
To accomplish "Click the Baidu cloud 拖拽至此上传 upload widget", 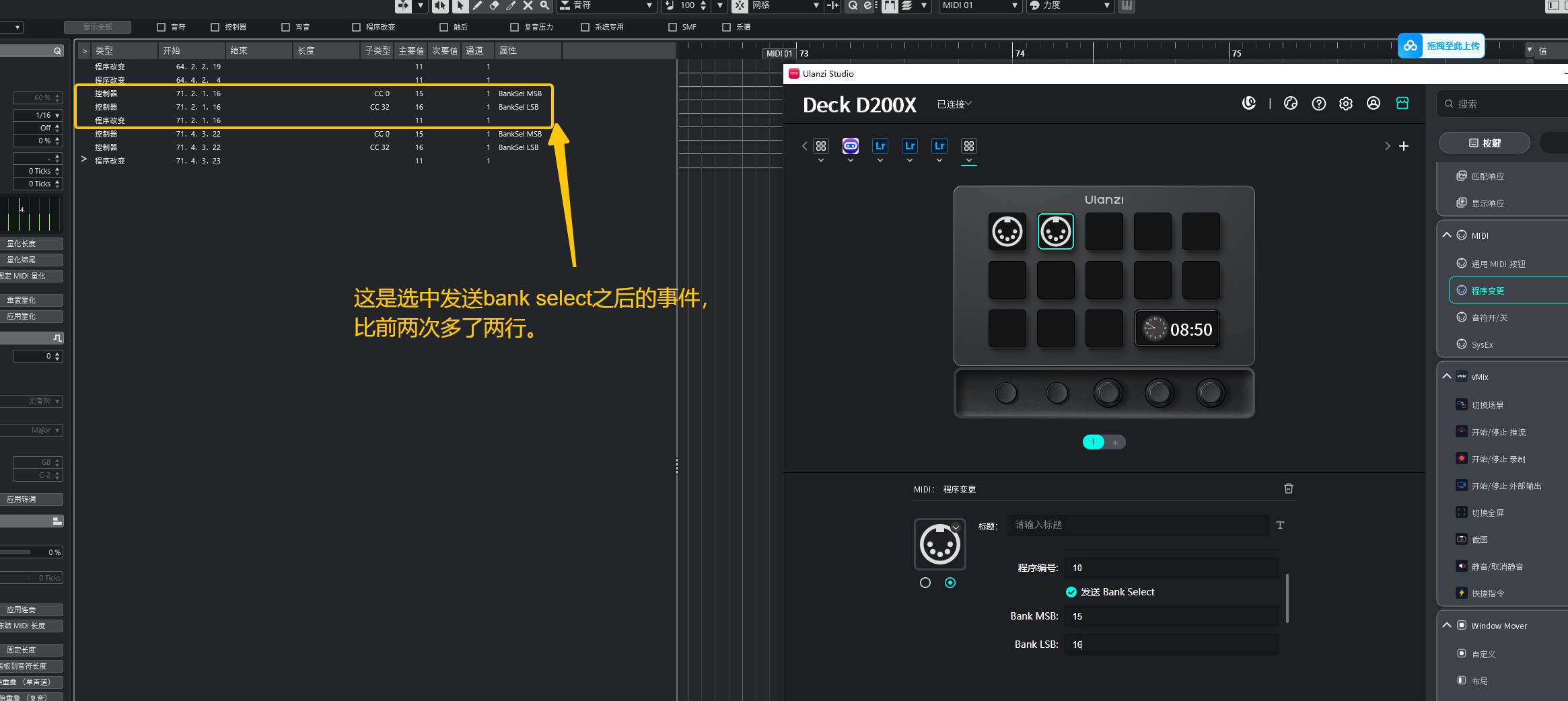I will (x=1441, y=46).
